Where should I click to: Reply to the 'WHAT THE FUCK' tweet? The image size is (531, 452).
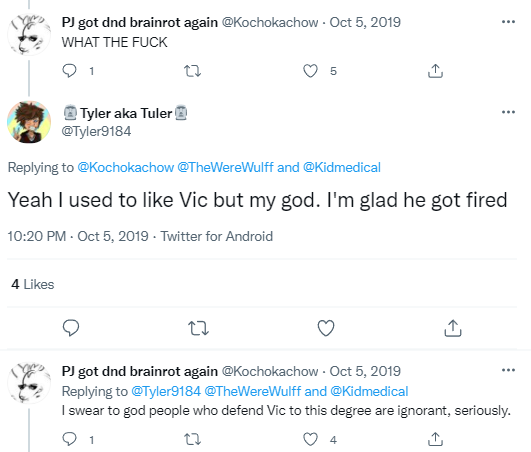click(x=70, y=71)
